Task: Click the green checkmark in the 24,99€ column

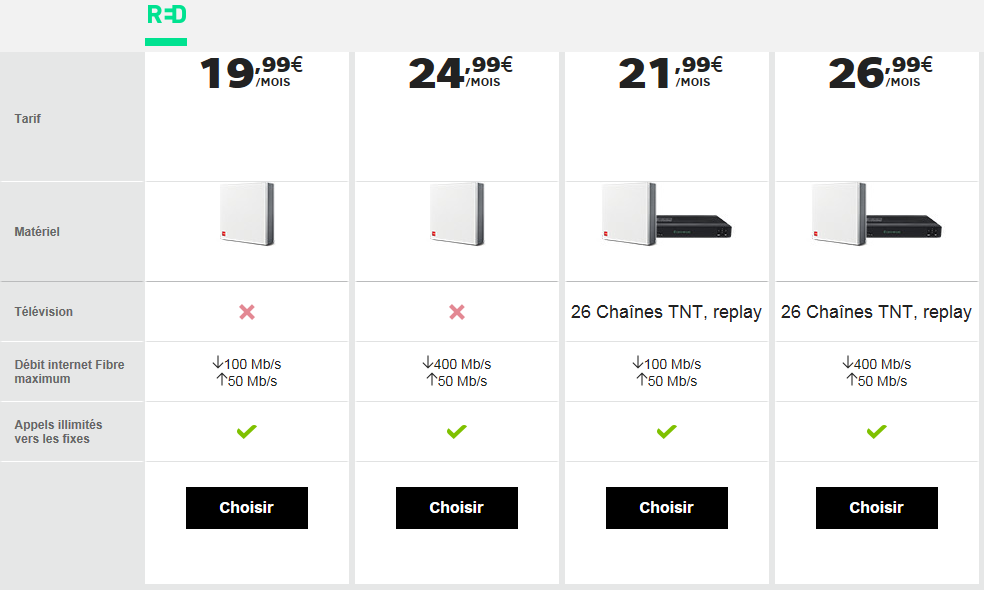Action: [x=457, y=432]
